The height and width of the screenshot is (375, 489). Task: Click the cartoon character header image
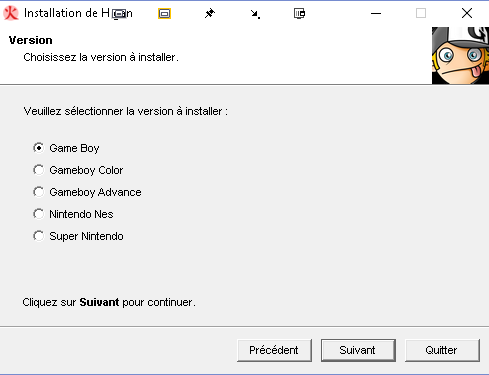pos(460,55)
